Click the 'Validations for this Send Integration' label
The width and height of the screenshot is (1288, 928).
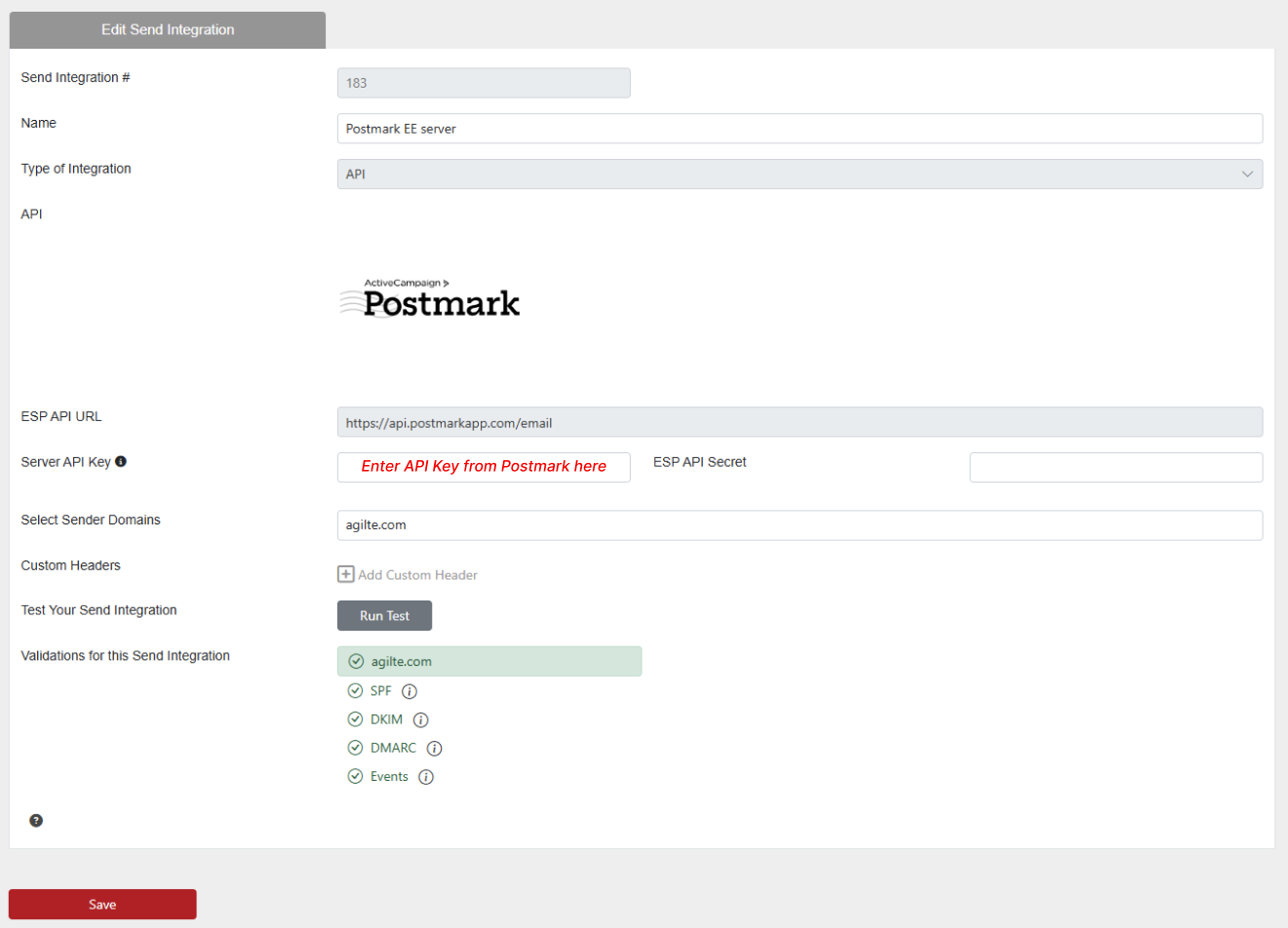(125, 655)
